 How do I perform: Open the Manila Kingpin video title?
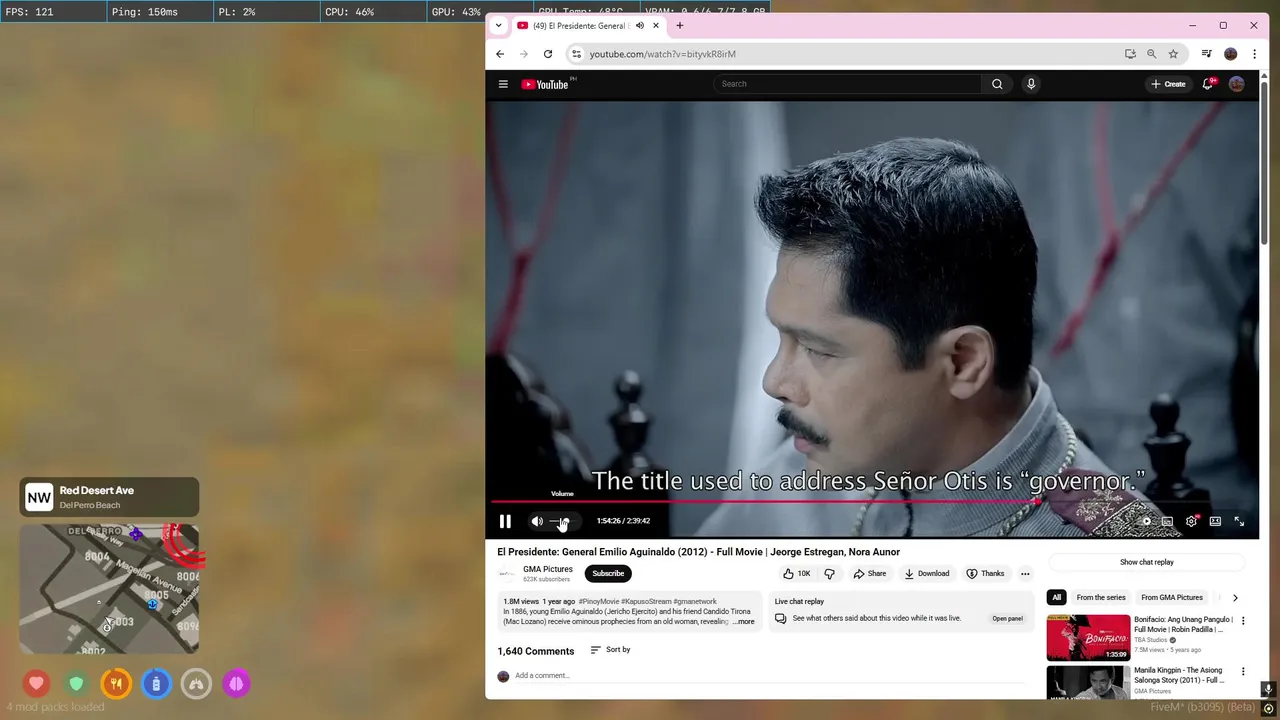[x=1179, y=676]
